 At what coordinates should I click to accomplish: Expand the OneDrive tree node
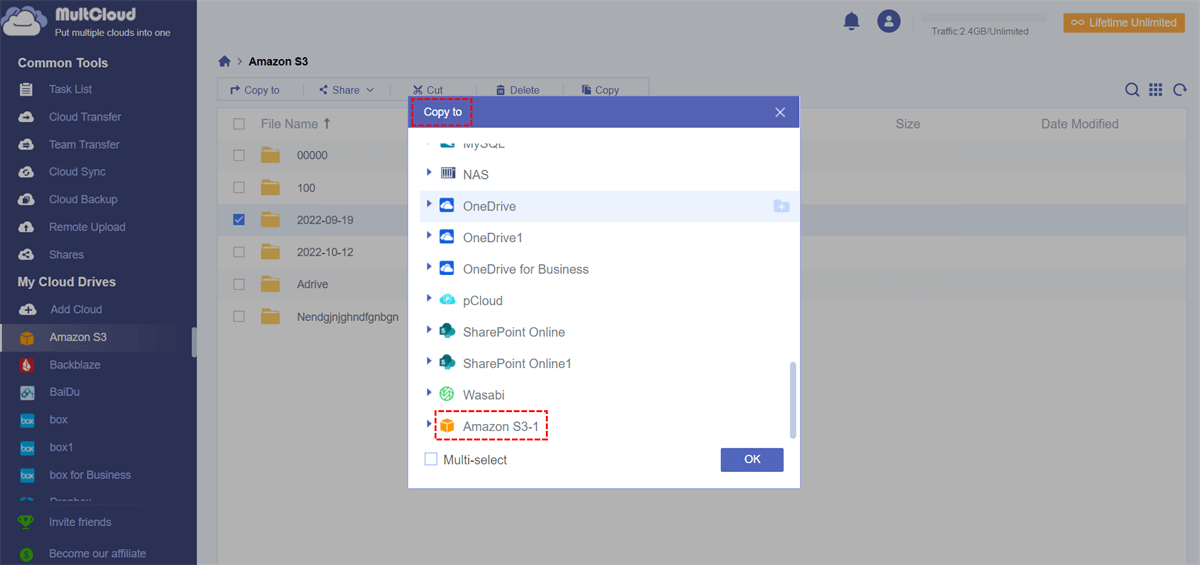429,204
